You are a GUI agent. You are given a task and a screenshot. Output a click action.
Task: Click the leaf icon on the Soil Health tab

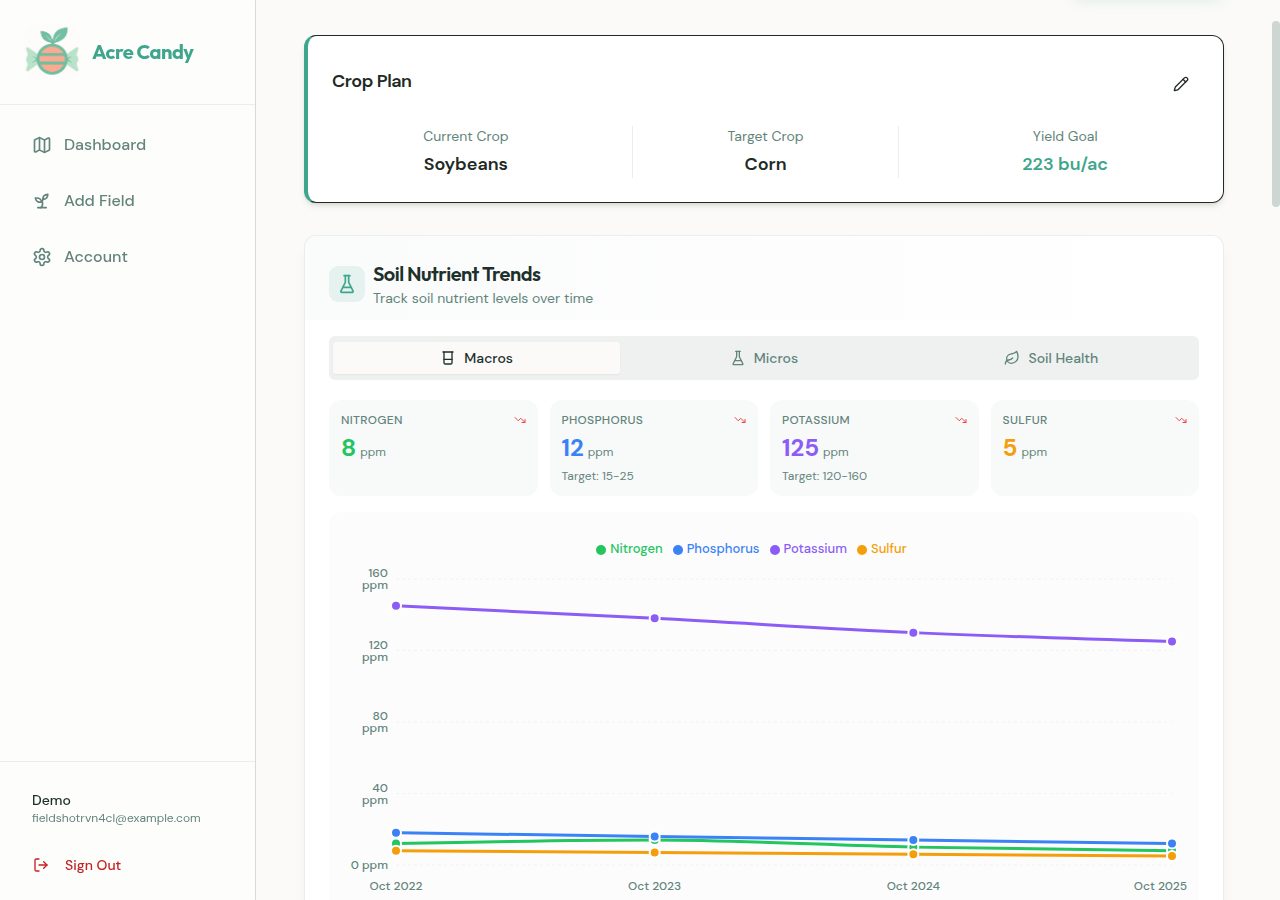[1012, 358]
